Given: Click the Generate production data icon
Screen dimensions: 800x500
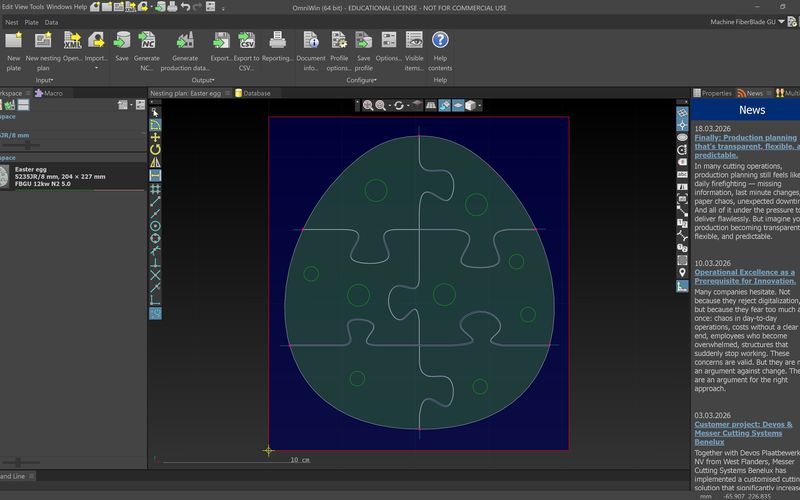Looking at the screenshot, I should pos(185,40).
